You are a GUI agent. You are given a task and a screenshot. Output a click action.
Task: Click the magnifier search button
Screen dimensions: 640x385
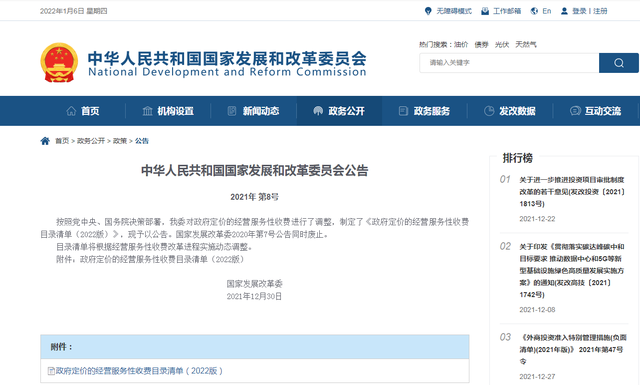tap(618, 63)
